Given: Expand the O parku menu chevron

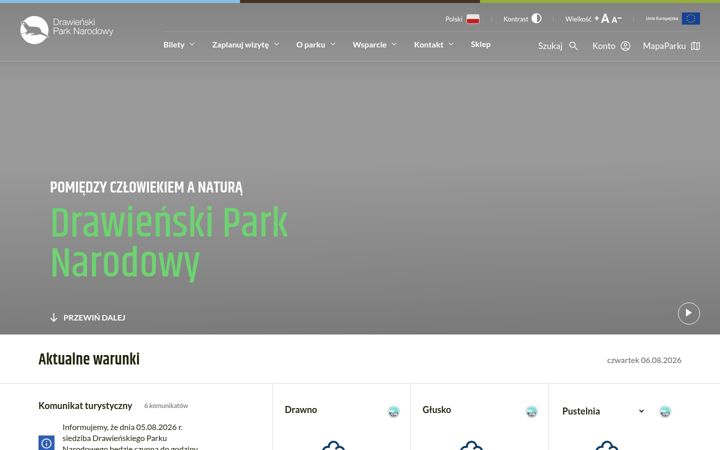Looking at the screenshot, I should point(333,45).
